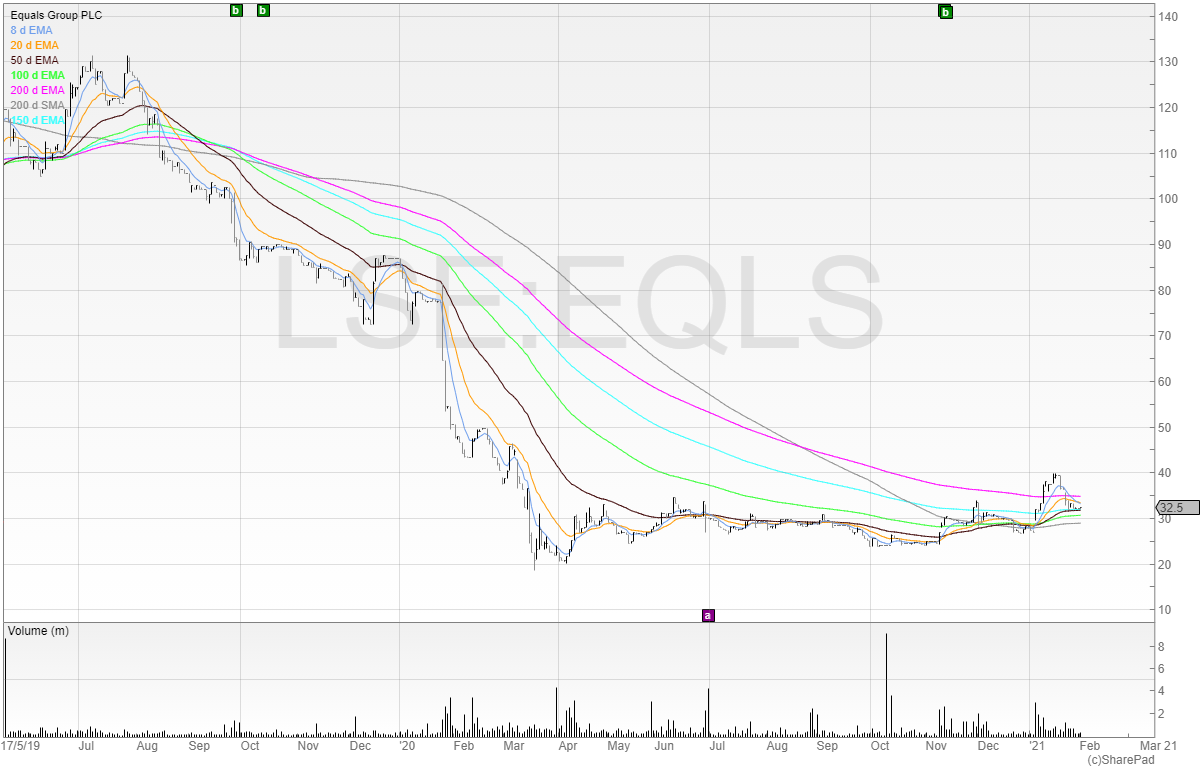Click the 70 price axis label
This screenshot has height=768, width=1200.
click(1167, 336)
